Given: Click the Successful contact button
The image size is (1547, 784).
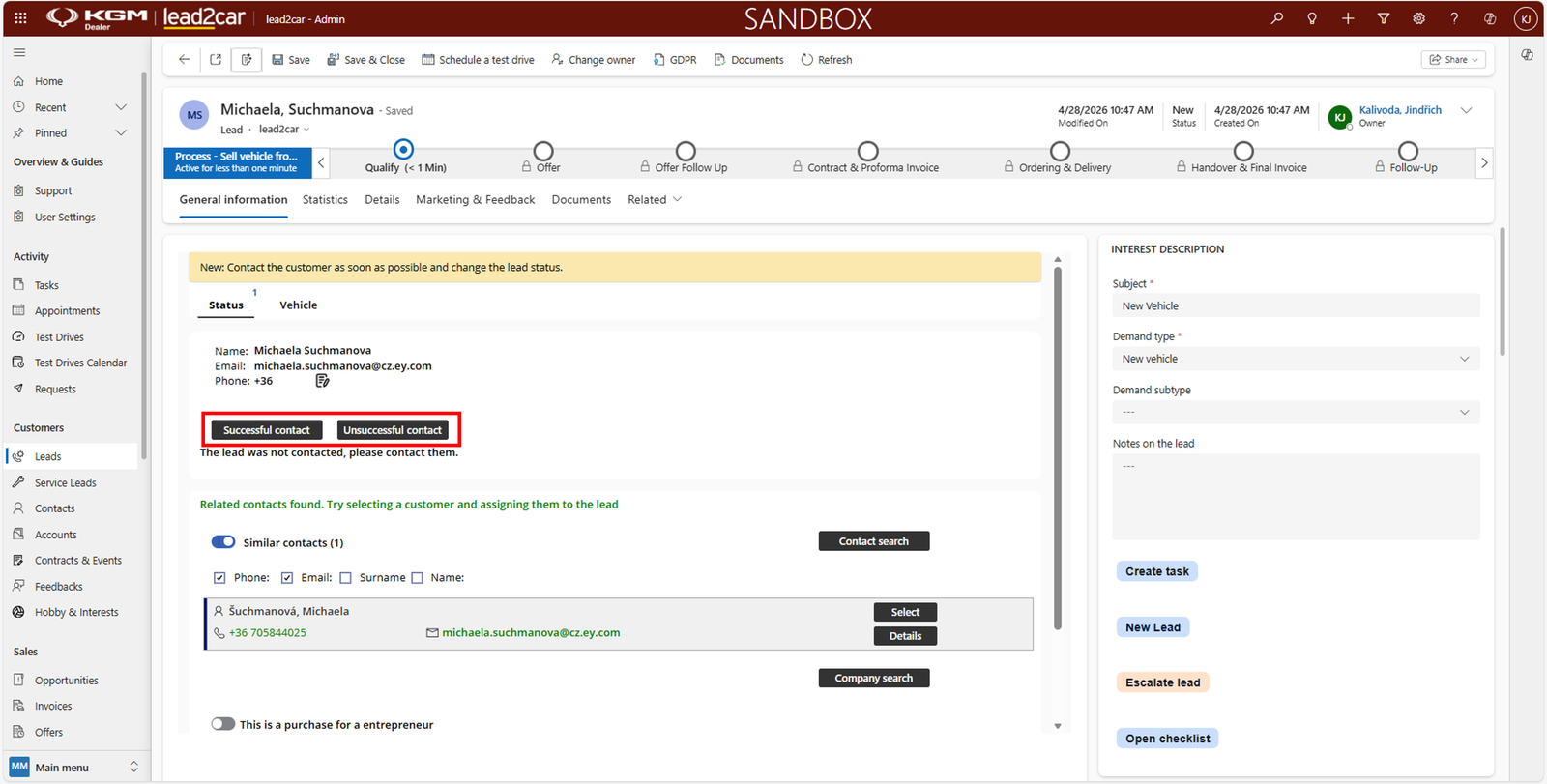Looking at the screenshot, I should click(x=267, y=430).
